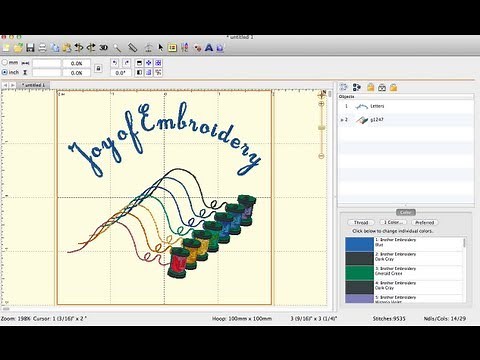
Task: Print the design with the printer icon
Action: tap(42, 48)
